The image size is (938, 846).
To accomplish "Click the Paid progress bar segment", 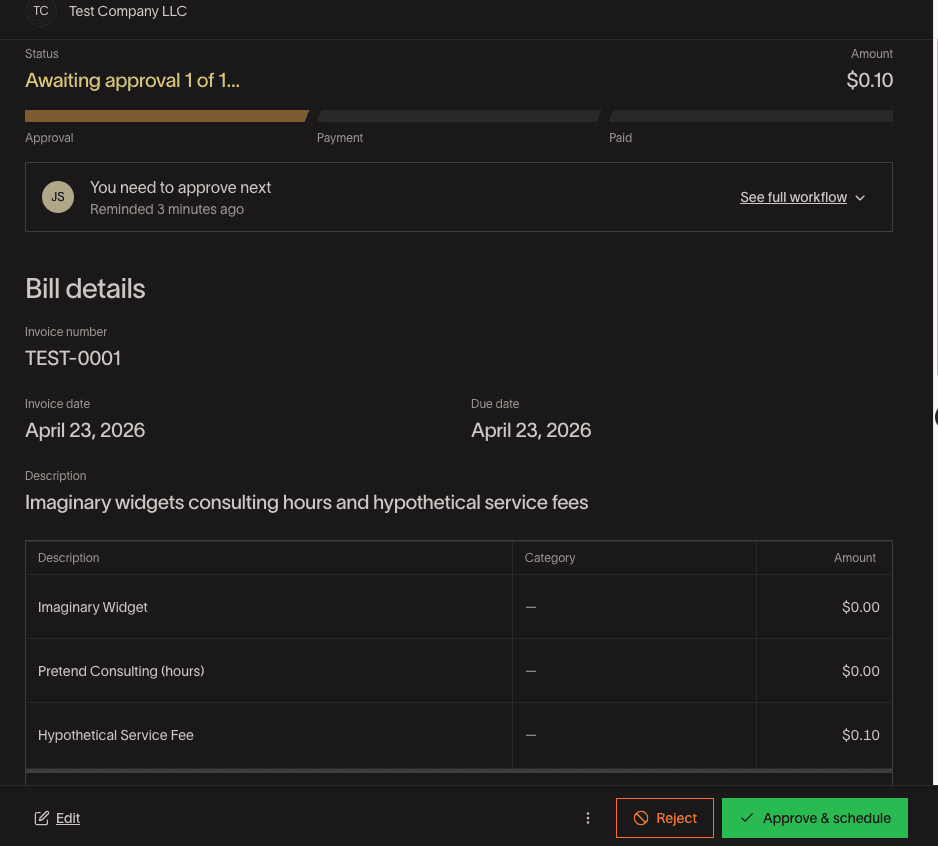I will (x=751, y=116).
